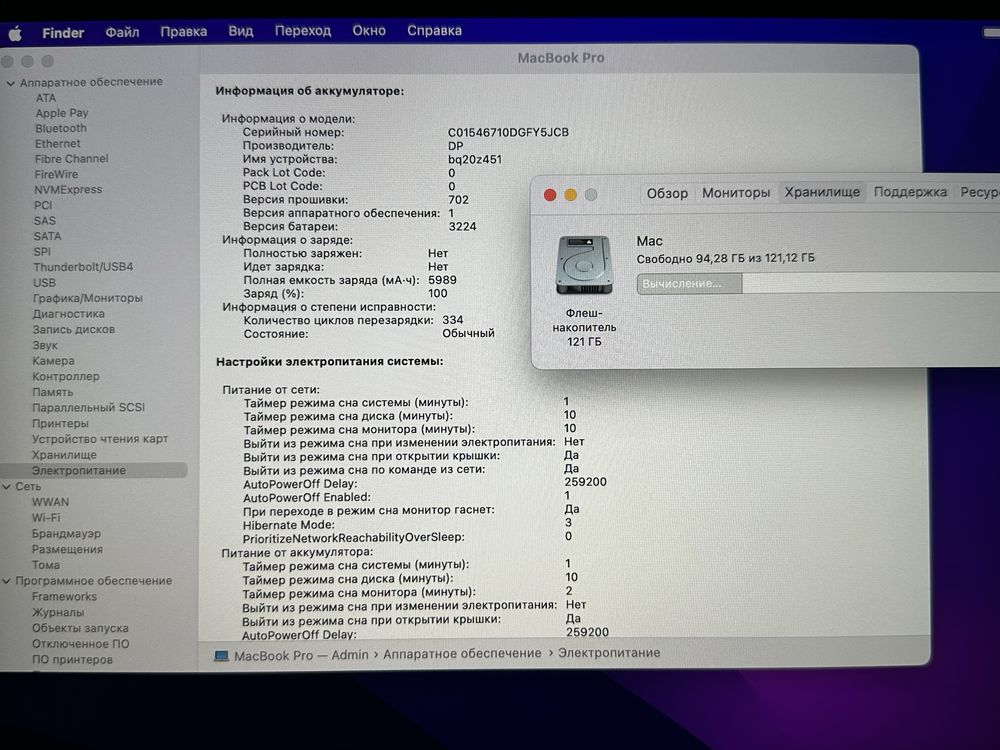Select SAS in the sidebar
Image resolution: width=1000 pixels, height=750 pixels.
tap(45, 221)
